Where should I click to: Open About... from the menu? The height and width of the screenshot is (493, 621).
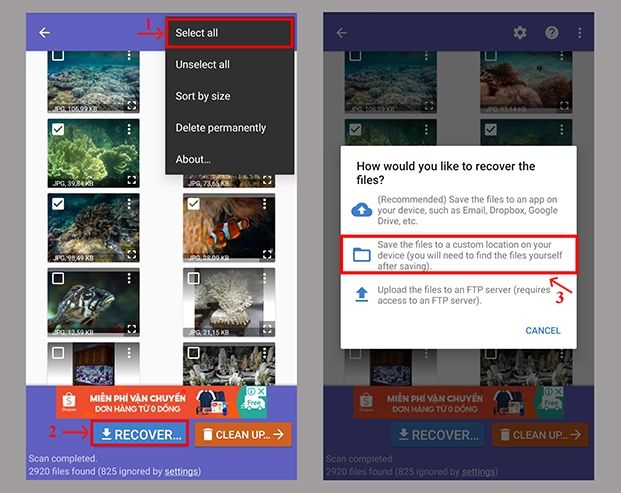coord(230,159)
